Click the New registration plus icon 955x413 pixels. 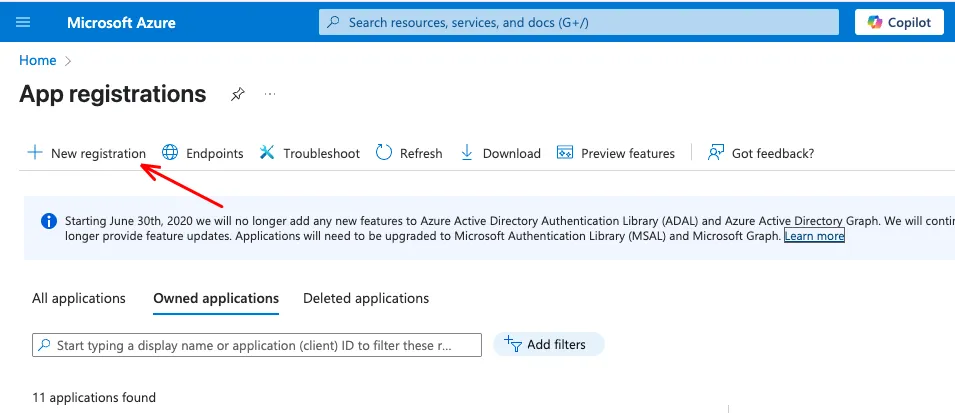tap(35, 153)
